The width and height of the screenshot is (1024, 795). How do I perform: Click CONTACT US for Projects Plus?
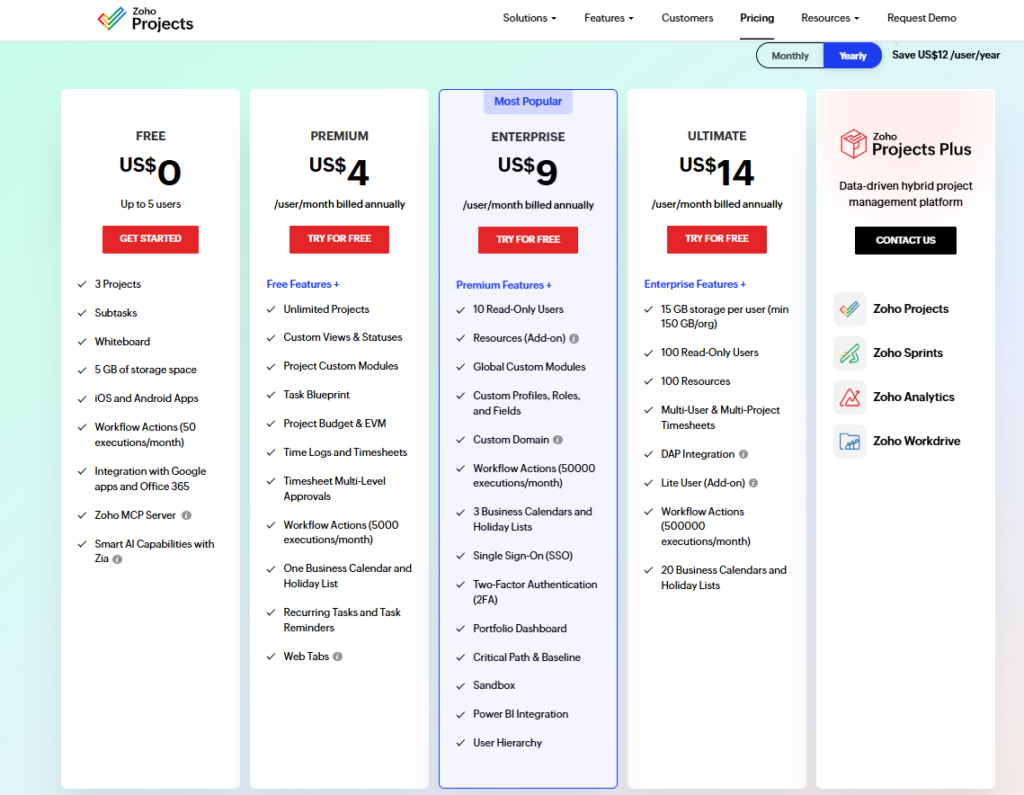point(905,240)
